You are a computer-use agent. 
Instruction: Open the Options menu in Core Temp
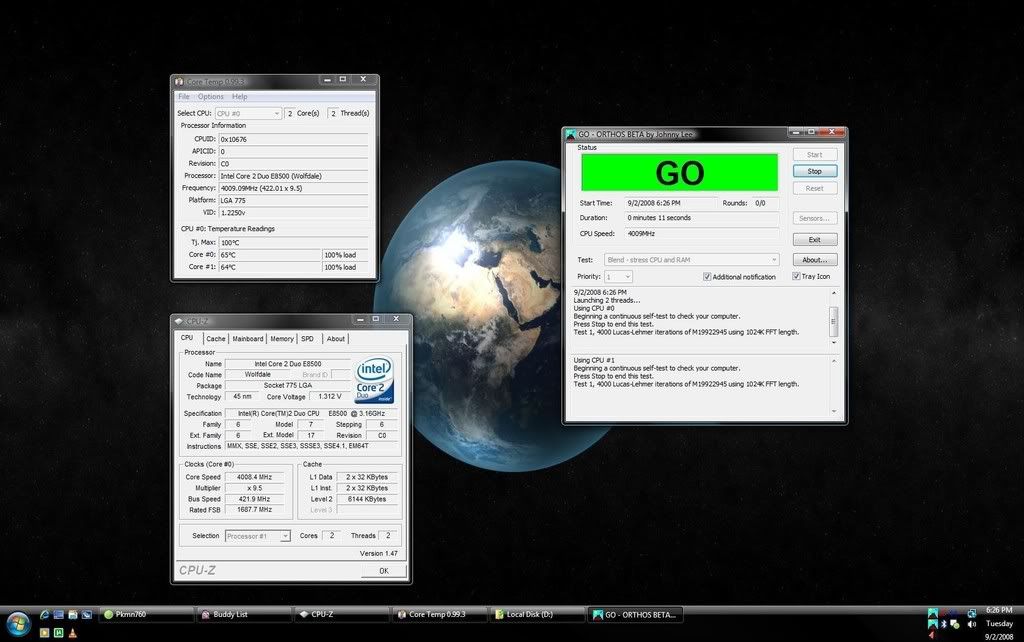pos(209,96)
